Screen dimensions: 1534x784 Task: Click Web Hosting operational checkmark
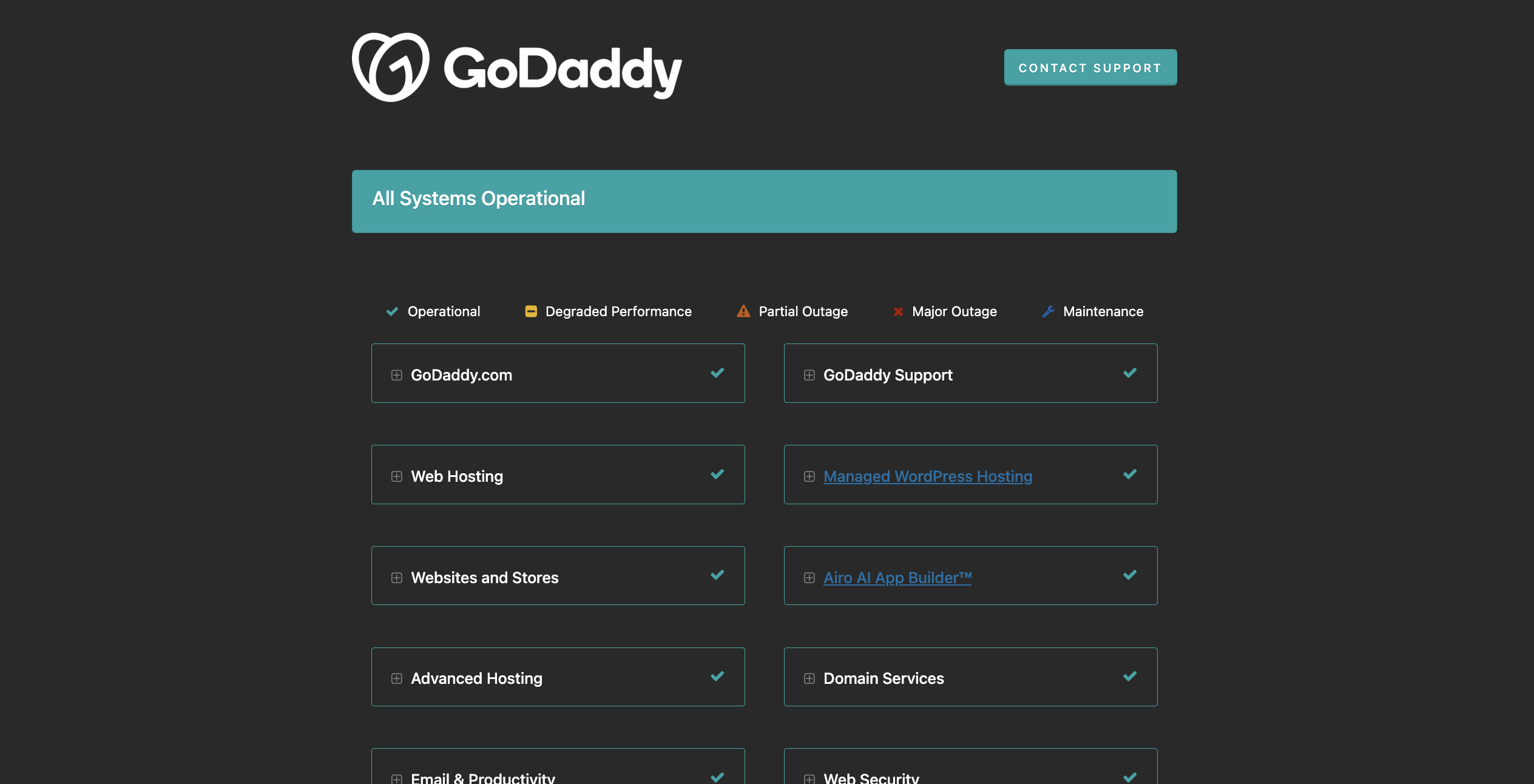717,474
